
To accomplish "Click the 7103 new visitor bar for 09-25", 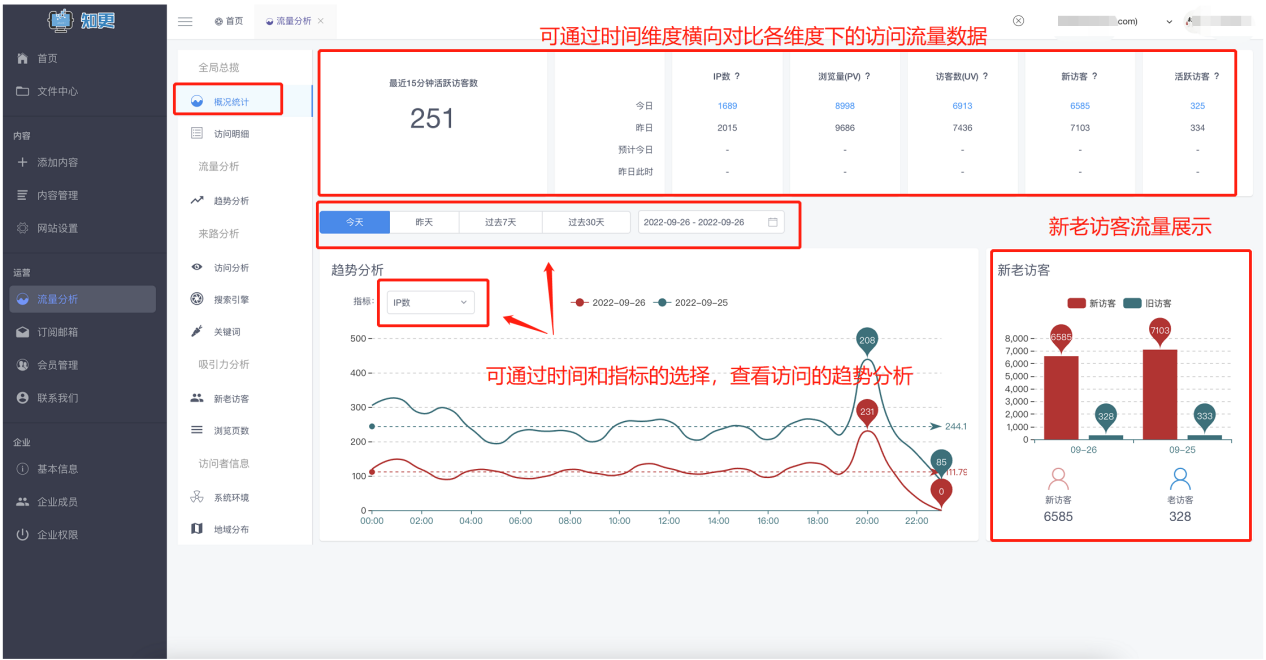I will tap(1160, 394).
